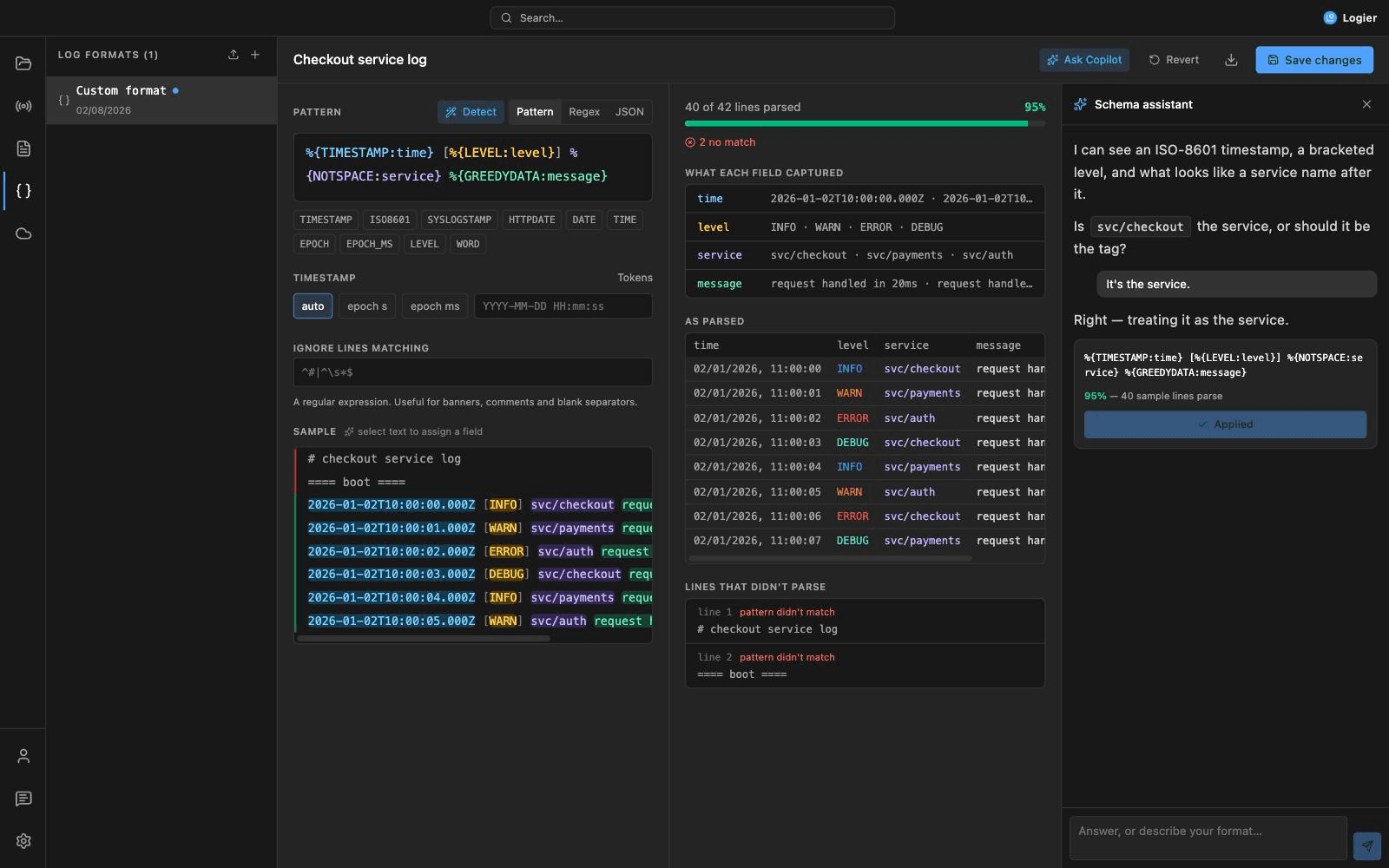The height and width of the screenshot is (868, 1389).
Task: Click the 'time' captured field row
Action: pyautogui.click(x=865, y=199)
